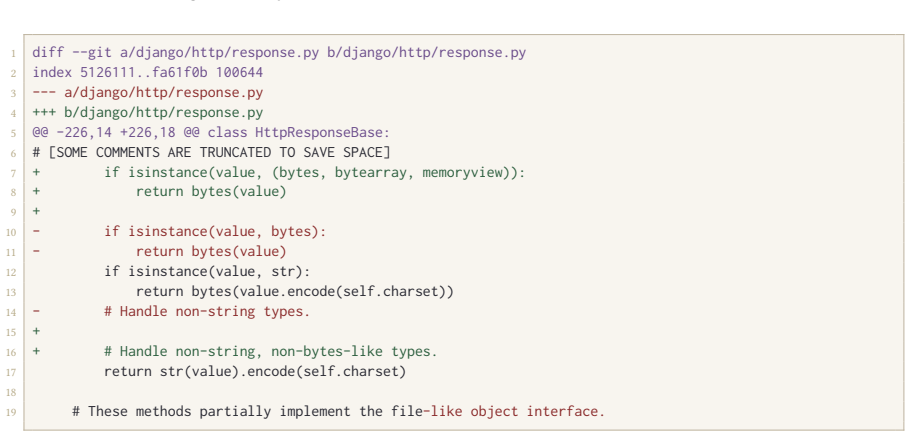Click the '+++ b/django/http/response.py' line
The height and width of the screenshot is (437, 911).
click(148, 112)
